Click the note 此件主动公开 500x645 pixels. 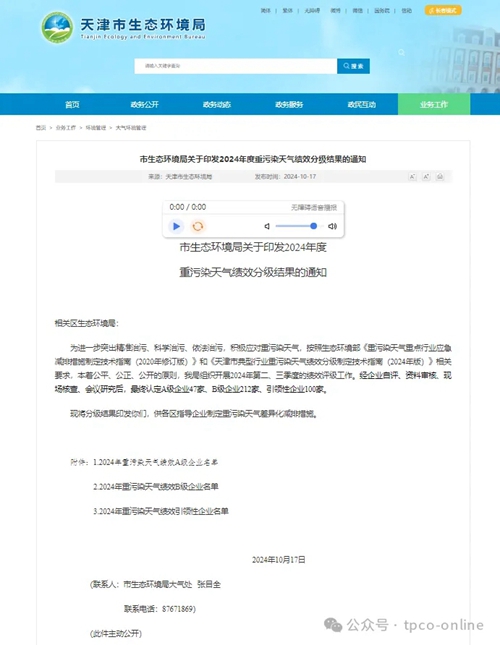click(x=116, y=633)
